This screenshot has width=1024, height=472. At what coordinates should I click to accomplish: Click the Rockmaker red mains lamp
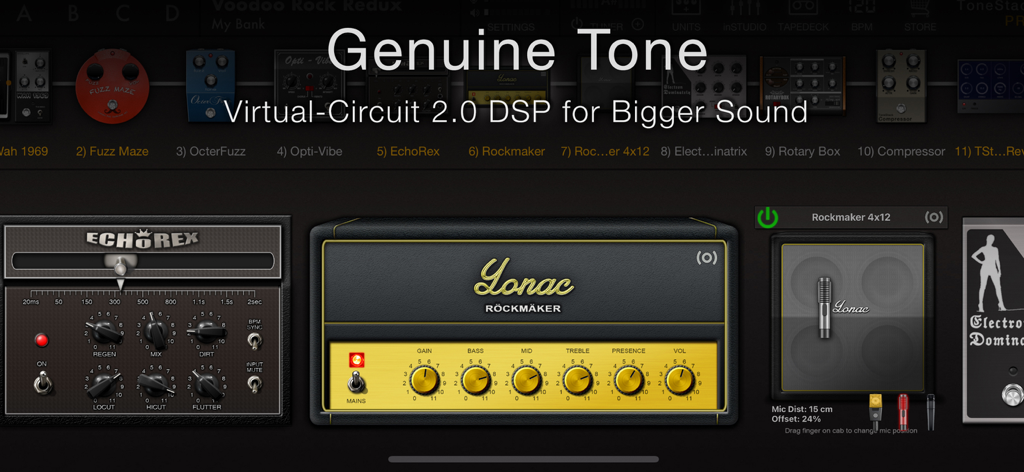coord(357,359)
